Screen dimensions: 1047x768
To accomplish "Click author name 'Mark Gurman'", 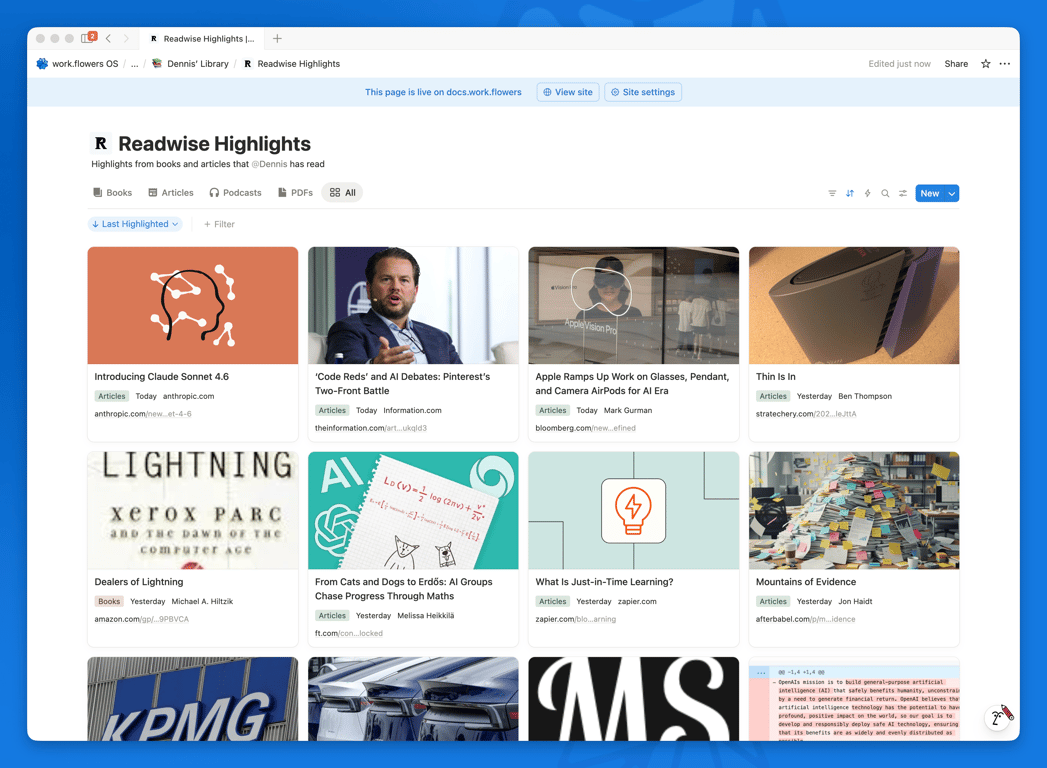I will pos(628,411).
